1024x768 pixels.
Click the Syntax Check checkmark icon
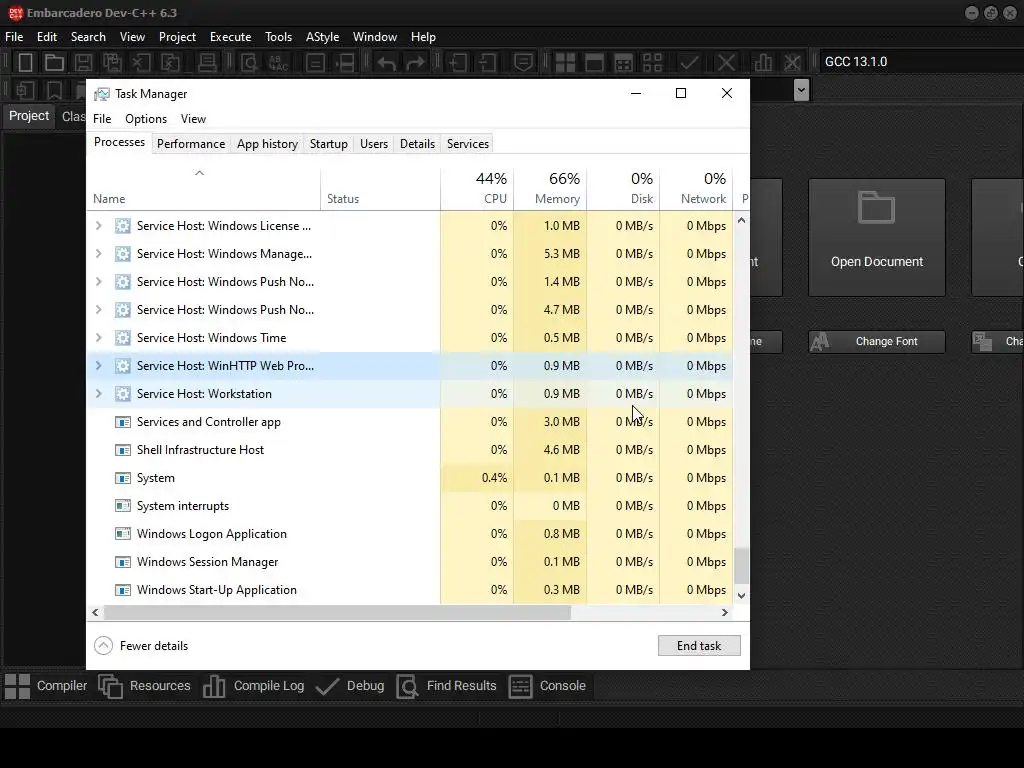pos(689,63)
